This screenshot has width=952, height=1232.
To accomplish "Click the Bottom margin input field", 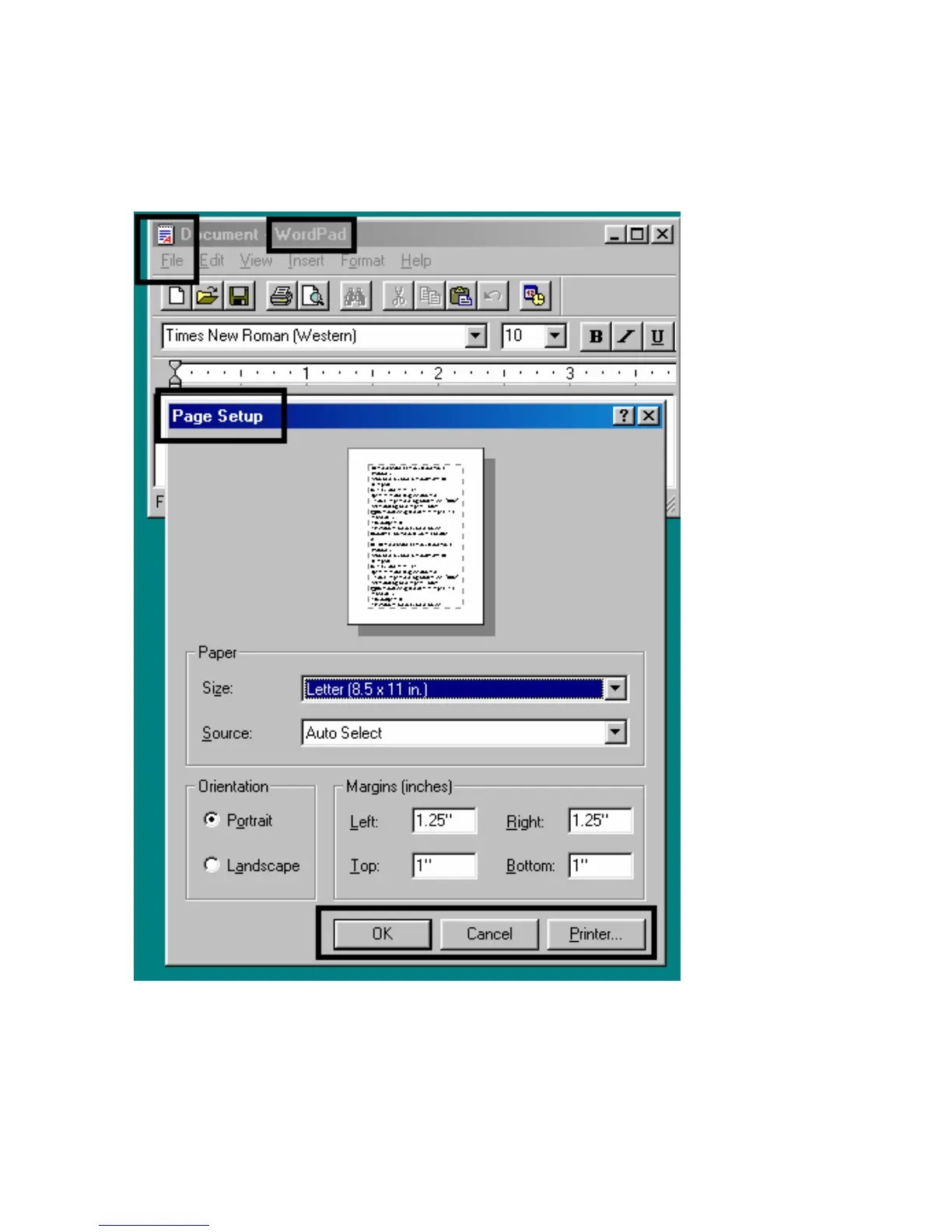I will [601, 865].
